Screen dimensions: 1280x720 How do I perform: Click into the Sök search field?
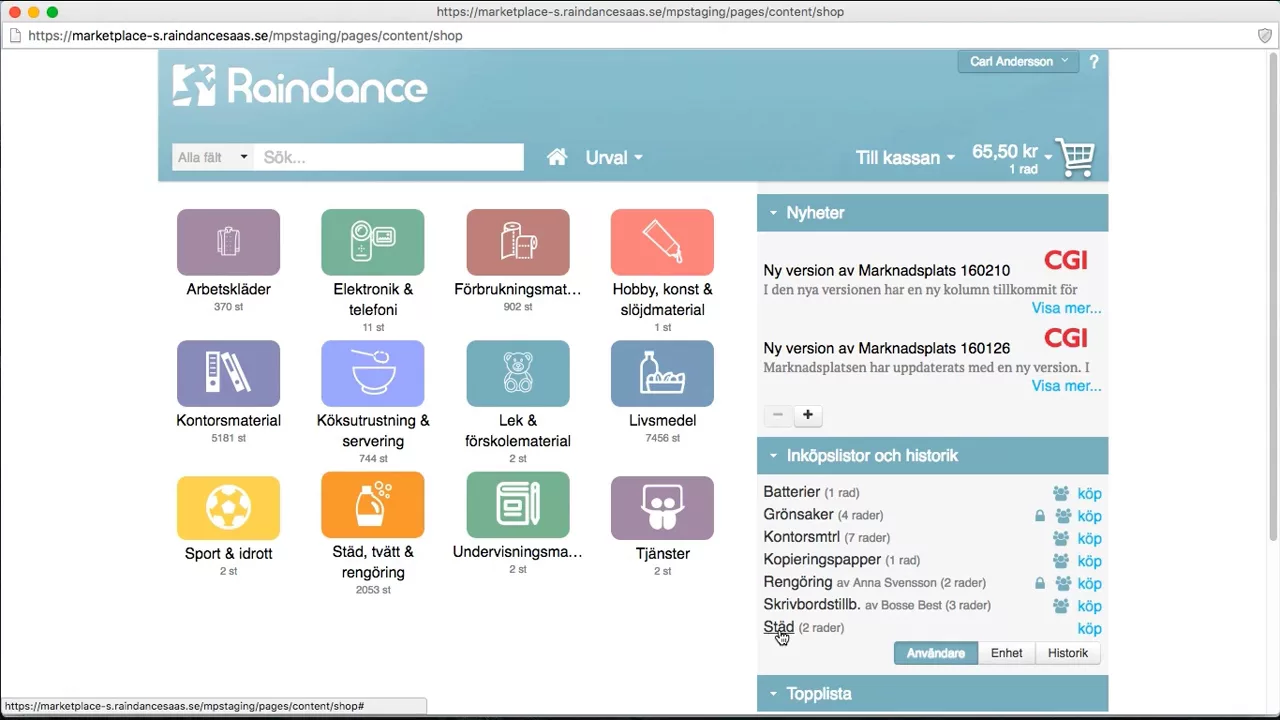pos(388,157)
